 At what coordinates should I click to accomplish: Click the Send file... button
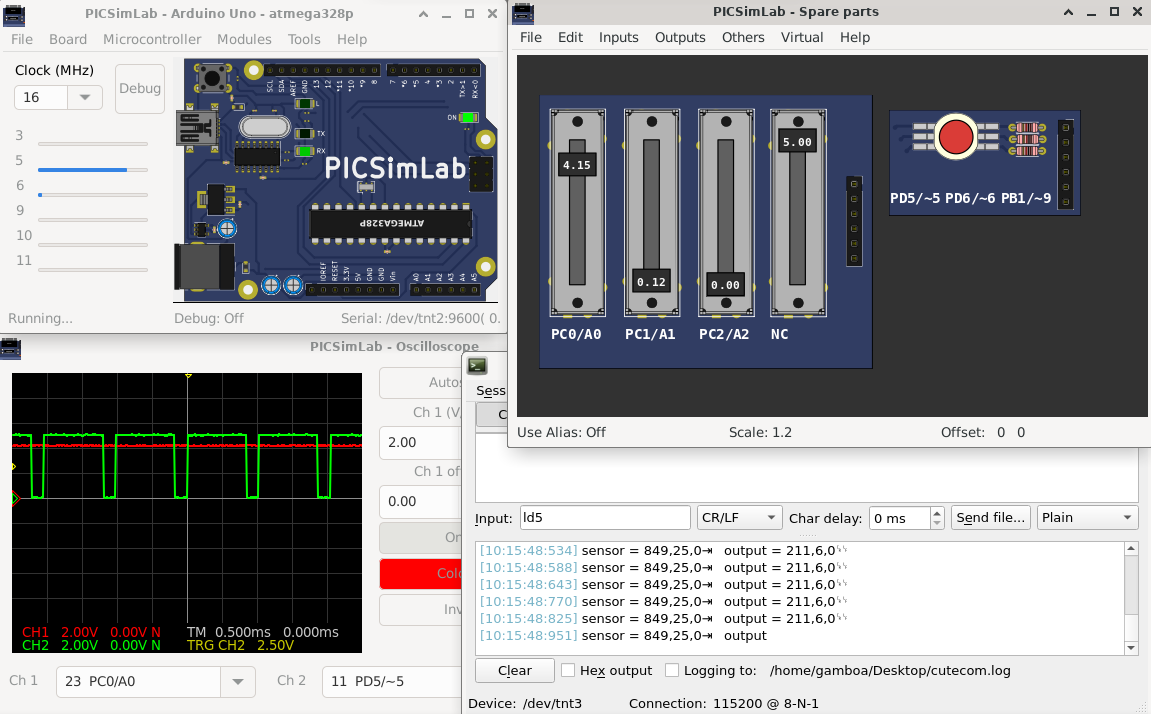point(990,517)
